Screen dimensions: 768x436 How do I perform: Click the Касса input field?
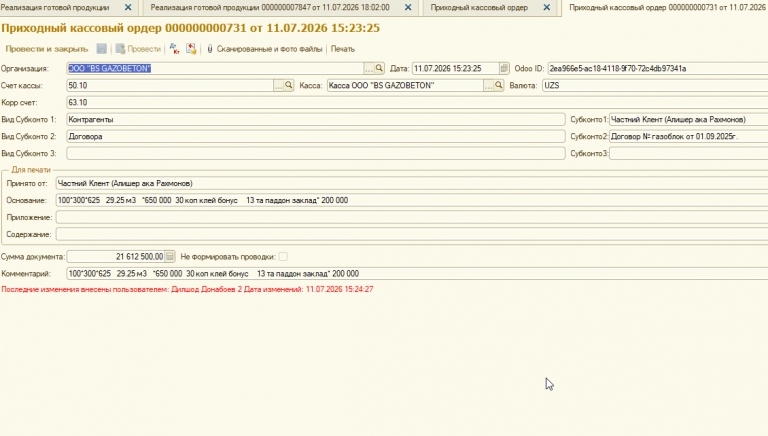tap(405, 85)
